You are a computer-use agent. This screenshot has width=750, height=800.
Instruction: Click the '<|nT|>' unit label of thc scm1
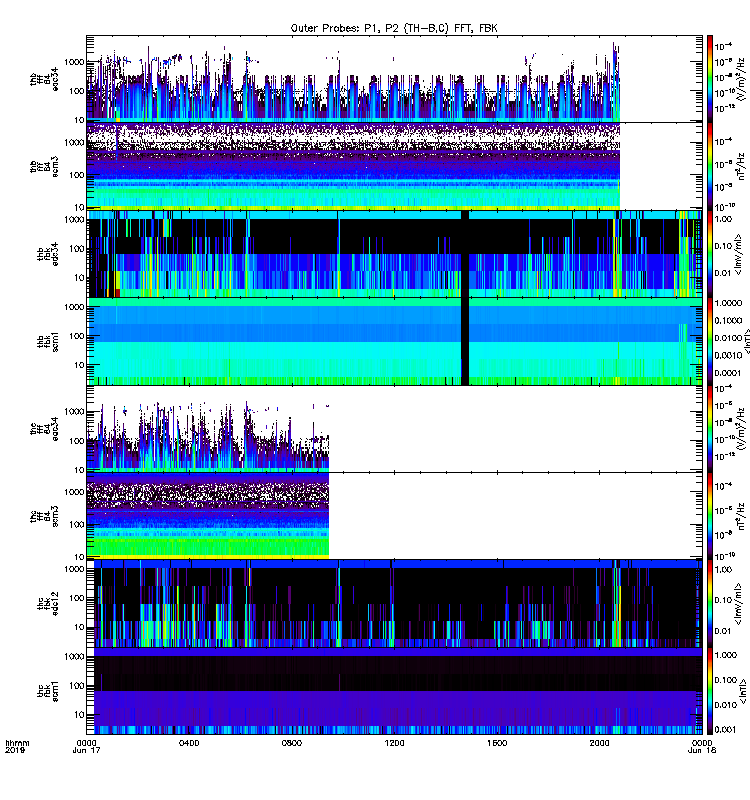[745, 691]
